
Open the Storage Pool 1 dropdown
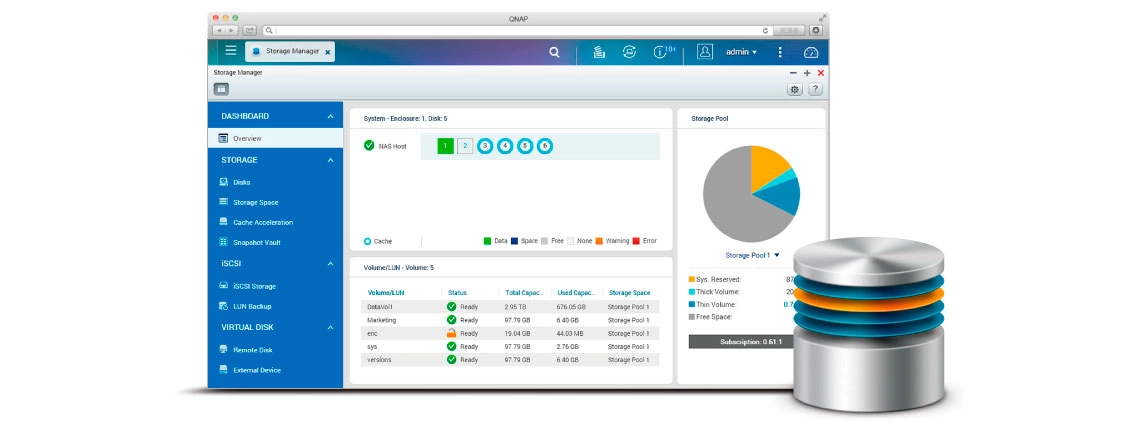point(752,255)
